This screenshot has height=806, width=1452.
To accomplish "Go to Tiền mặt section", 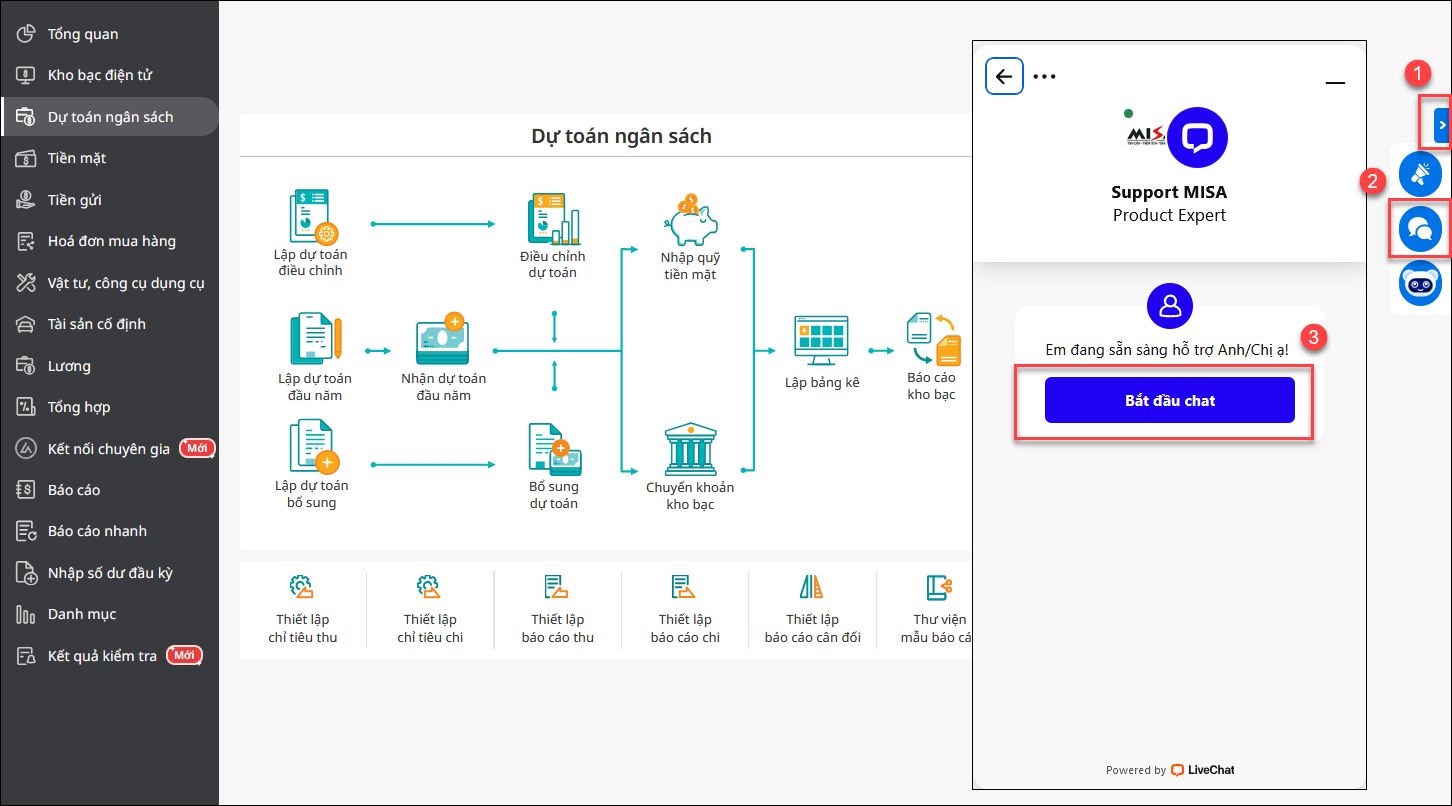I will (x=109, y=158).
